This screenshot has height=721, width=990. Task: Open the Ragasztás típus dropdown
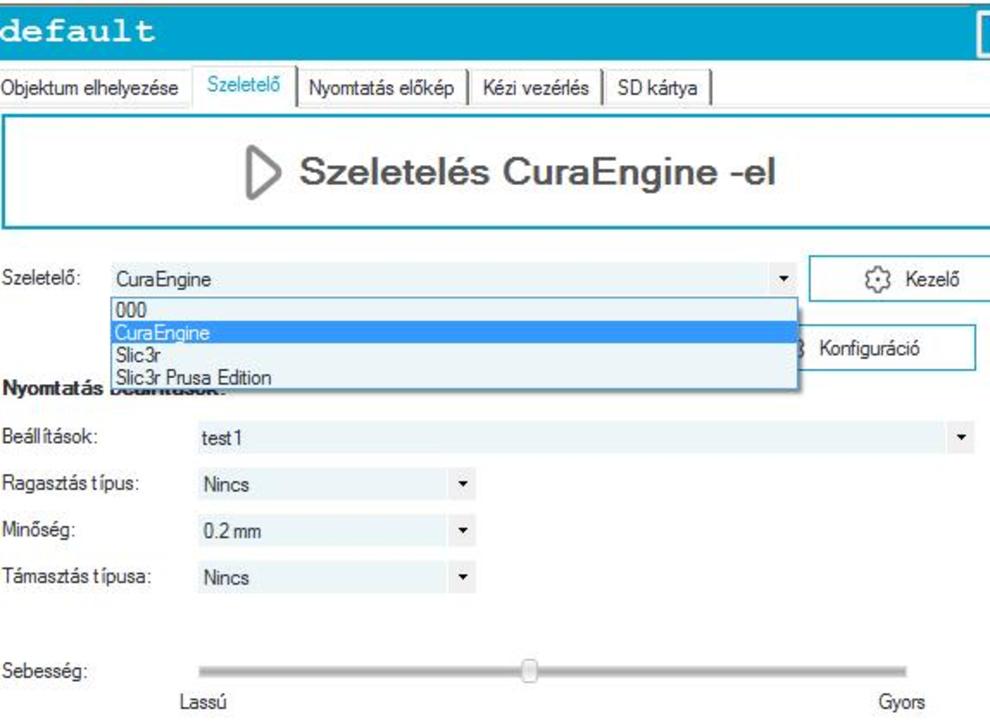point(462,485)
